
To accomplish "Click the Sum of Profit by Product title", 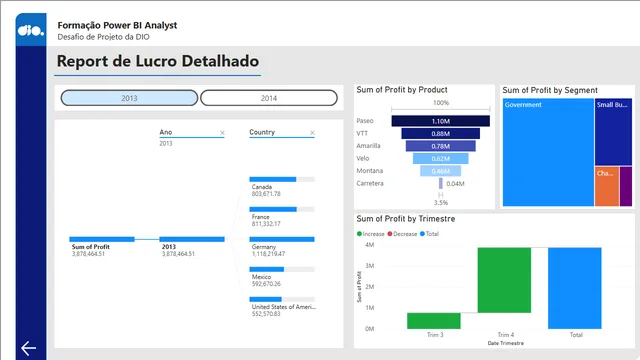I will coord(402,90).
